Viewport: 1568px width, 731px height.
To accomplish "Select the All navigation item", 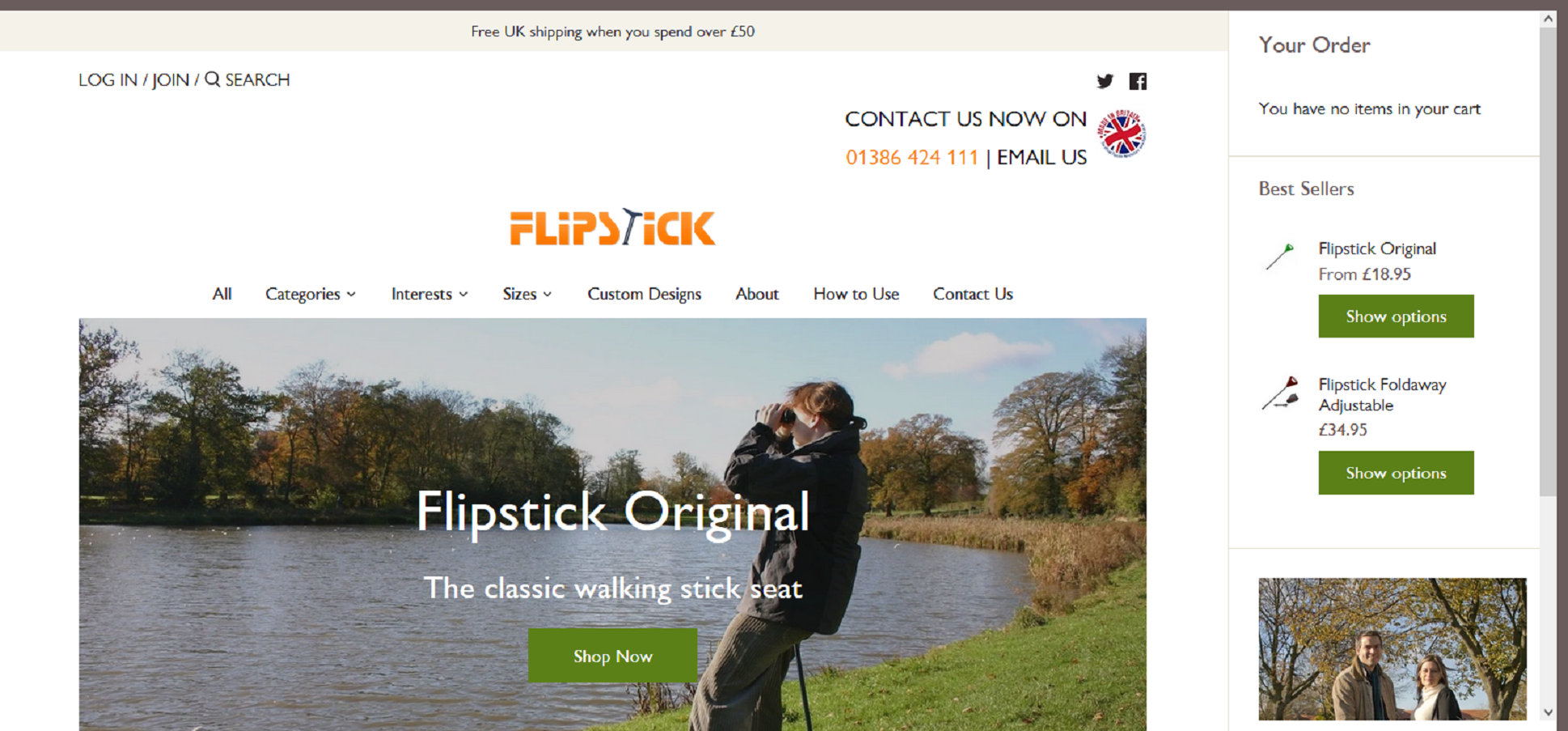I will pyautogui.click(x=222, y=294).
